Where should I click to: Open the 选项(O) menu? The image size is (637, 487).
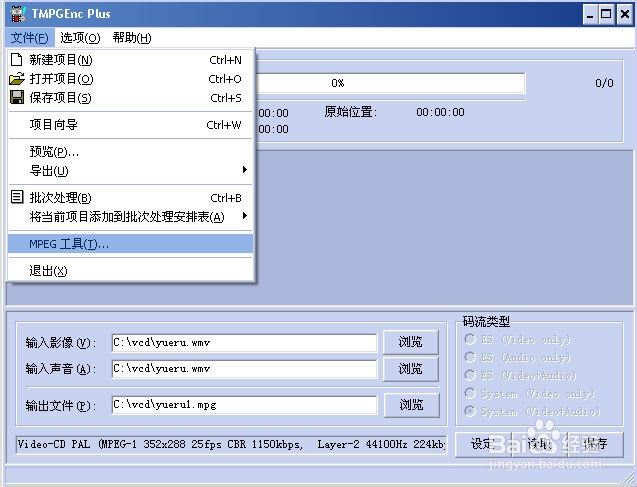click(80, 38)
